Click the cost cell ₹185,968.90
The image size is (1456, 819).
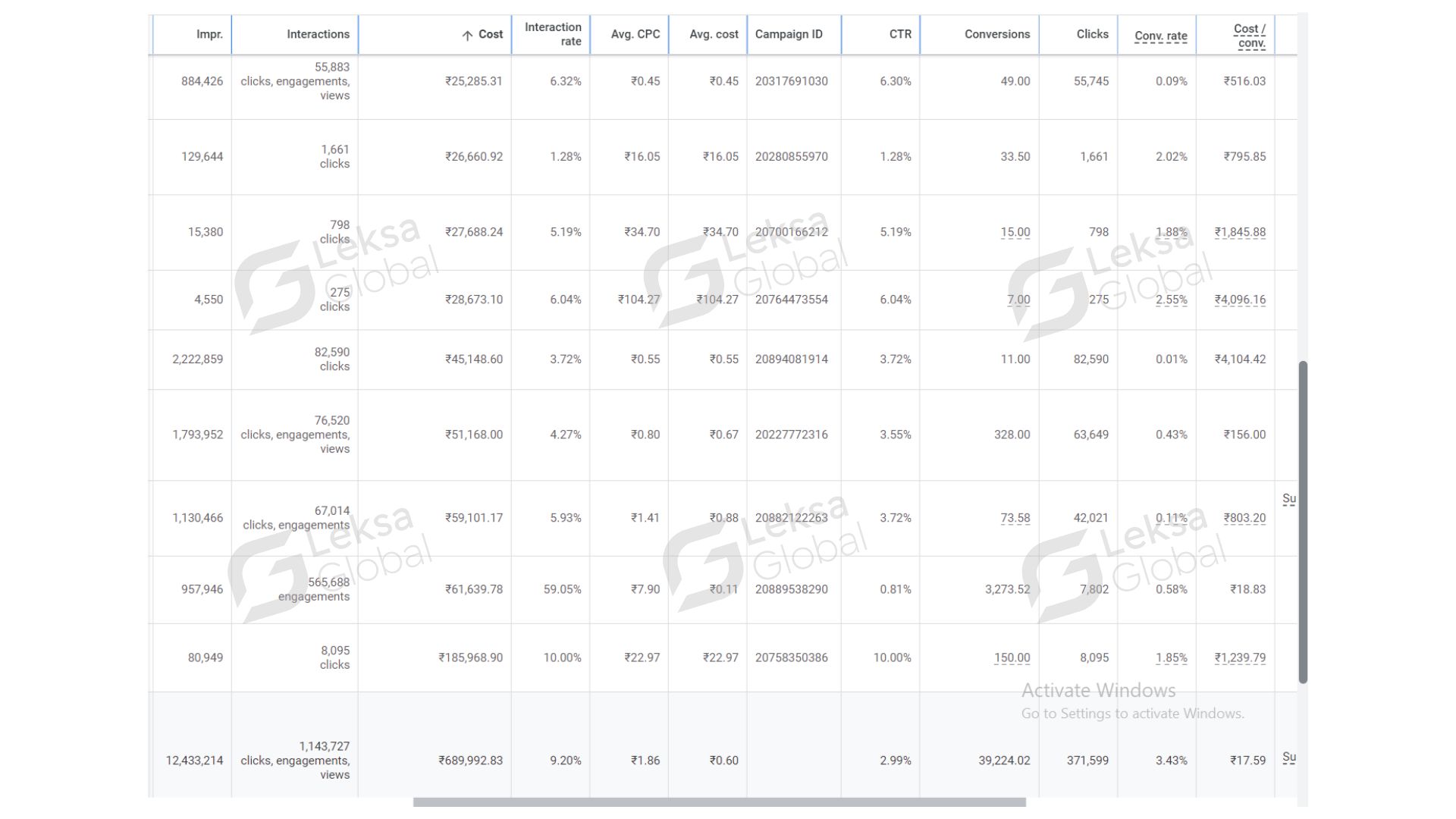pyautogui.click(x=470, y=657)
